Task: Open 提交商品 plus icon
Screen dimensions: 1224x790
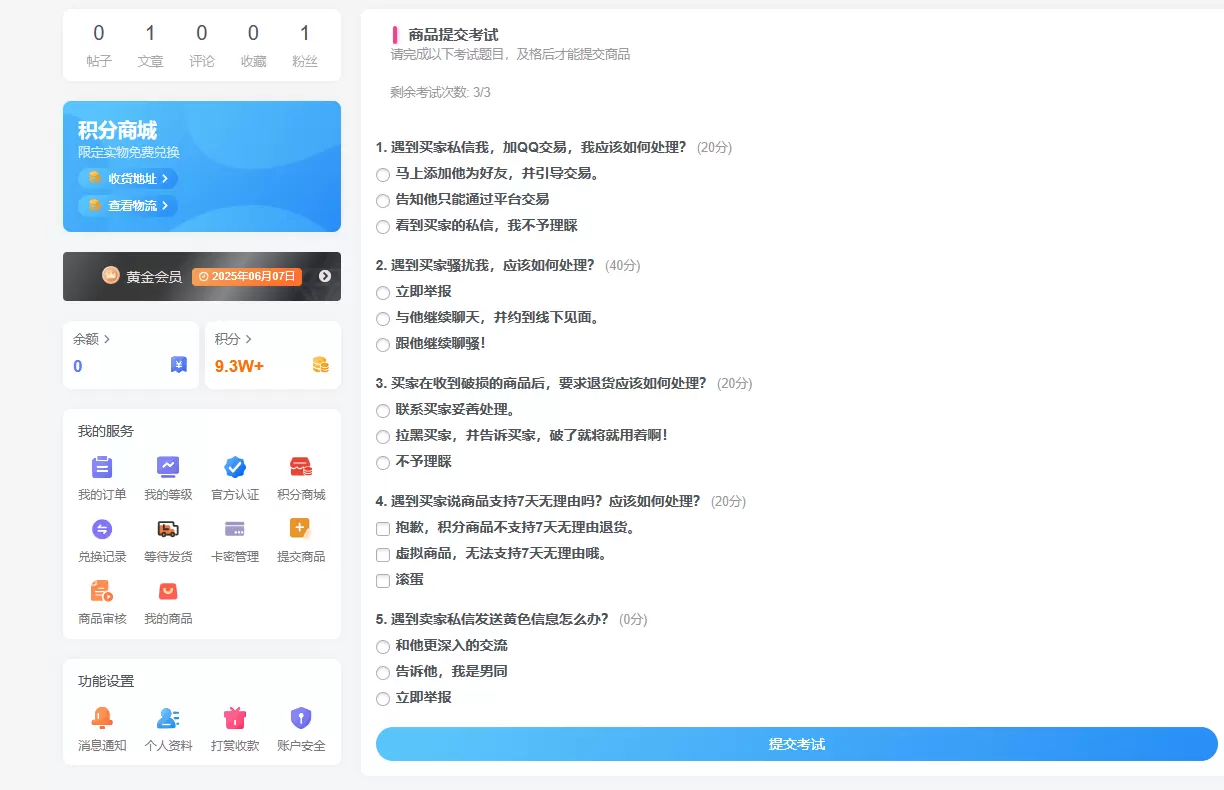Action: click(301, 529)
